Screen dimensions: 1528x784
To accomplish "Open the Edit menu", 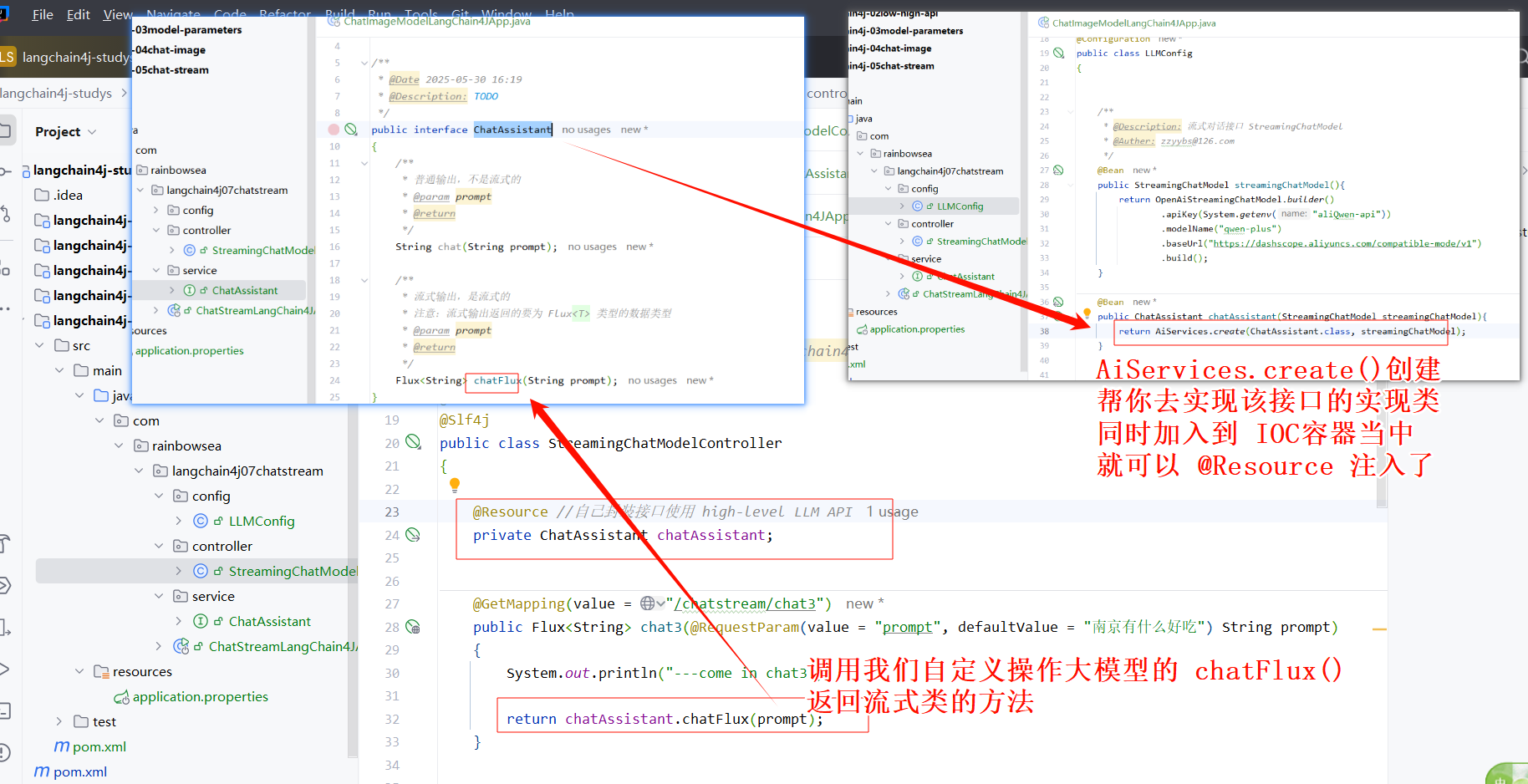I will [x=79, y=14].
